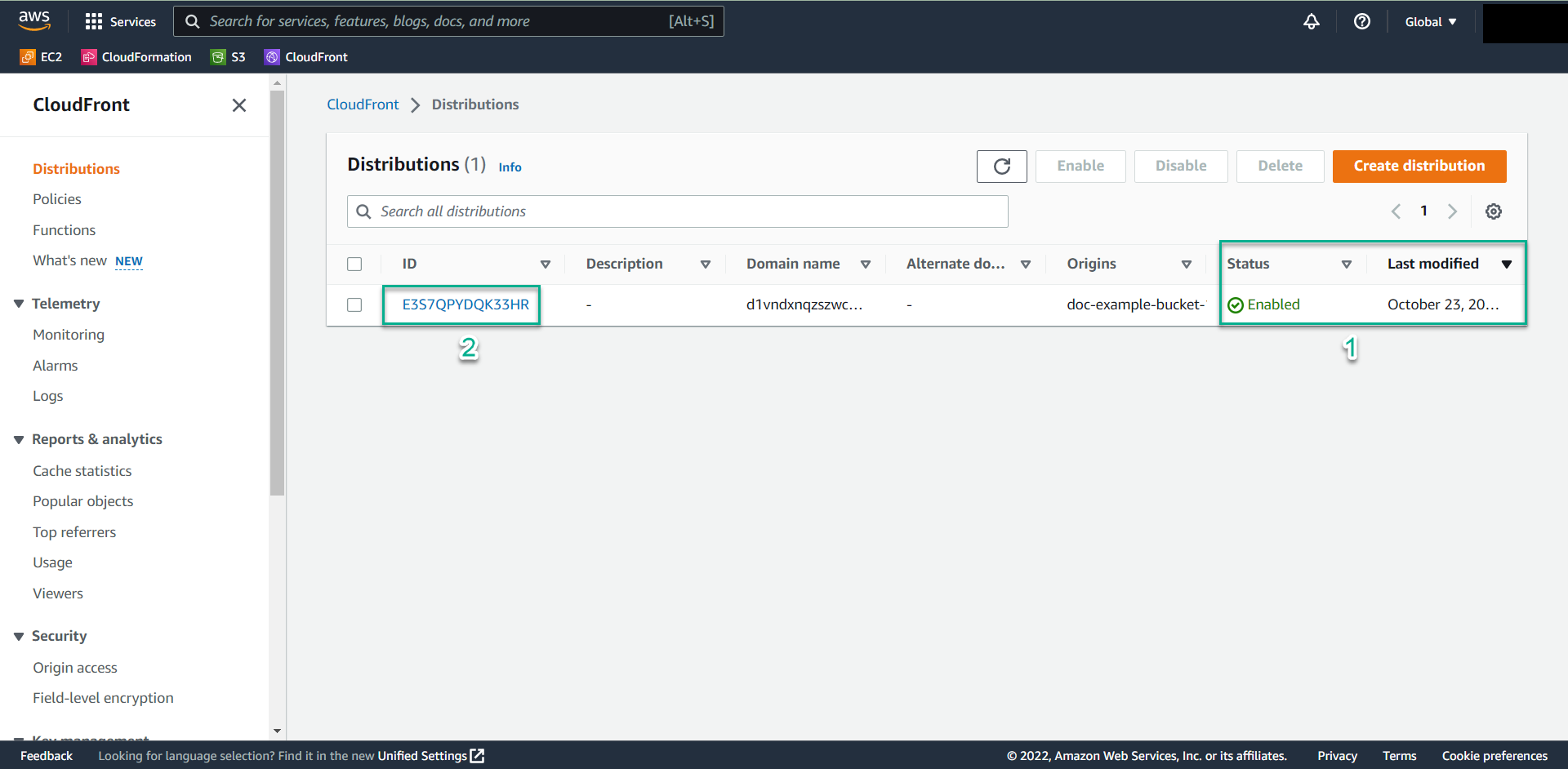Open table preferences gear icon

coord(1493,211)
